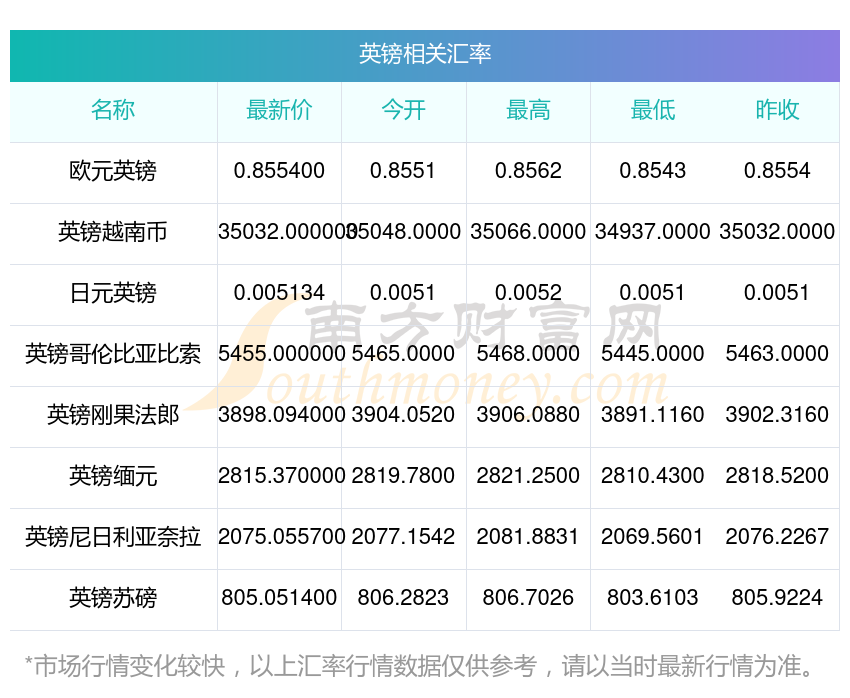Select the 英镑缅元 row name
The image size is (850, 698).
(x=113, y=476)
